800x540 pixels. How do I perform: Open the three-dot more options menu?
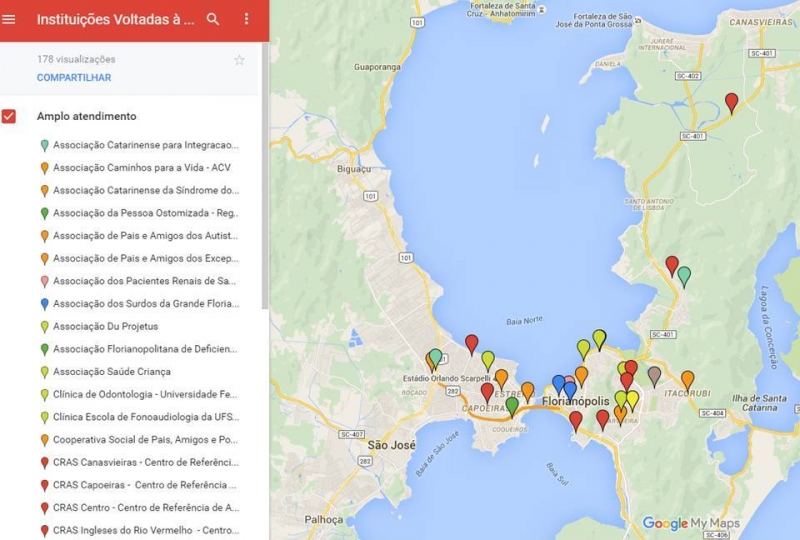click(246, 19)
